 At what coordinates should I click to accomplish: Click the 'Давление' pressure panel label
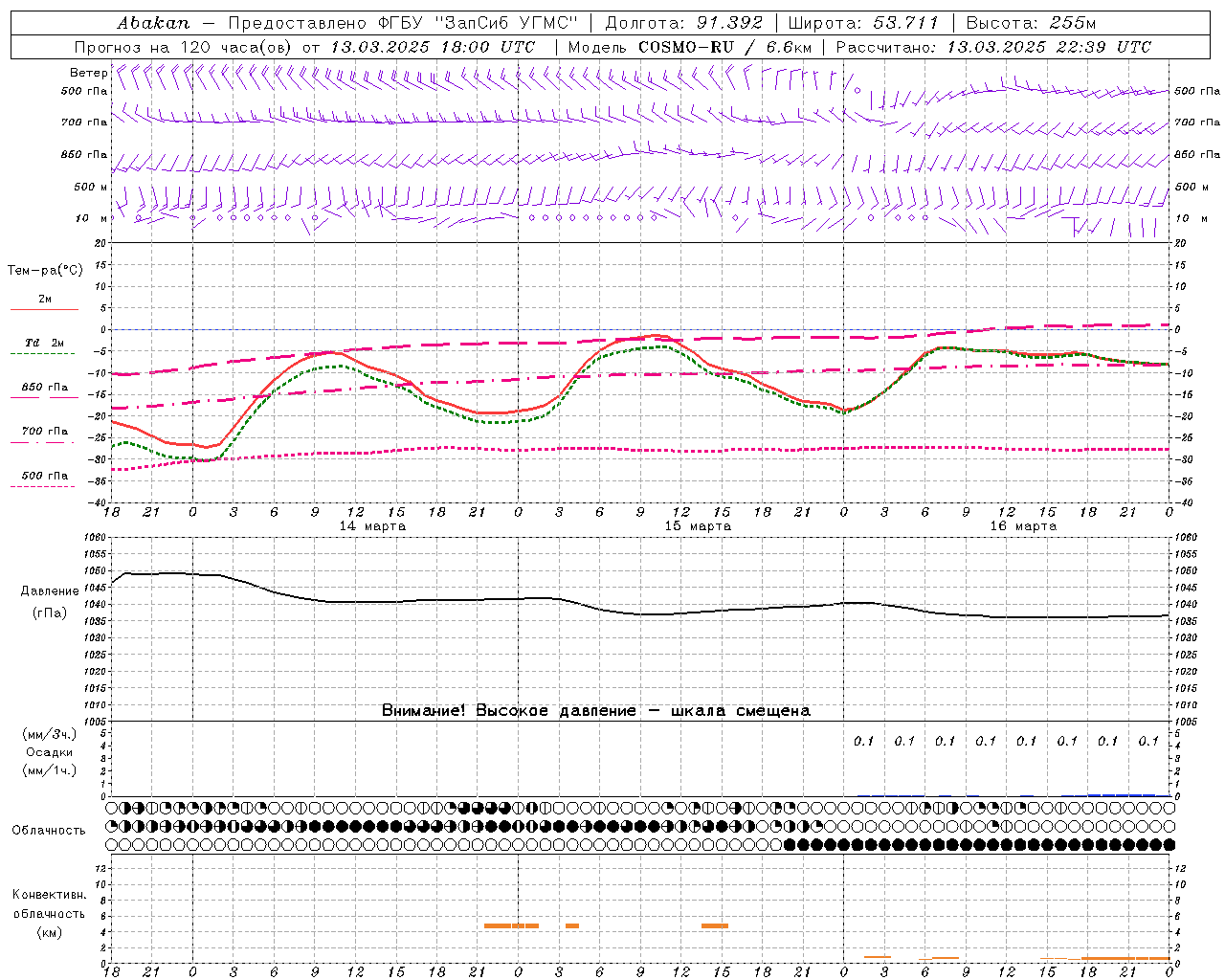point(50,591)
